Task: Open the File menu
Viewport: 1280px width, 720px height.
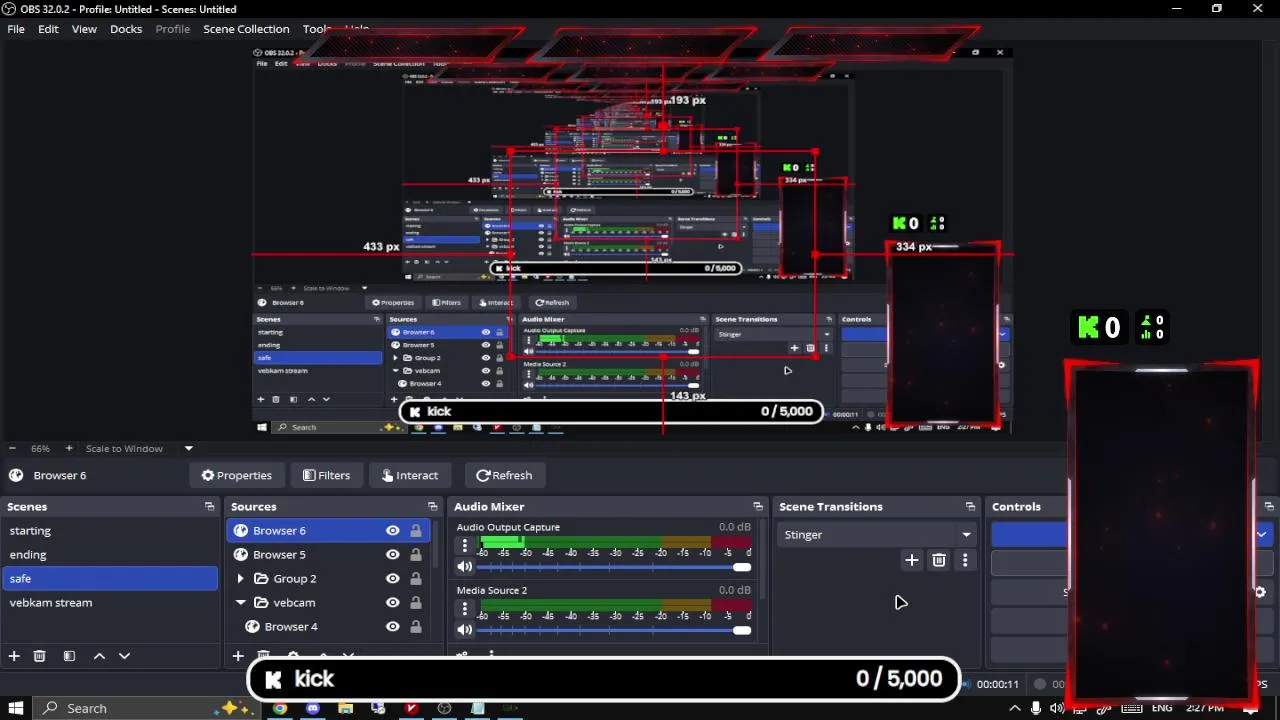Action: [x=16, y=29]
